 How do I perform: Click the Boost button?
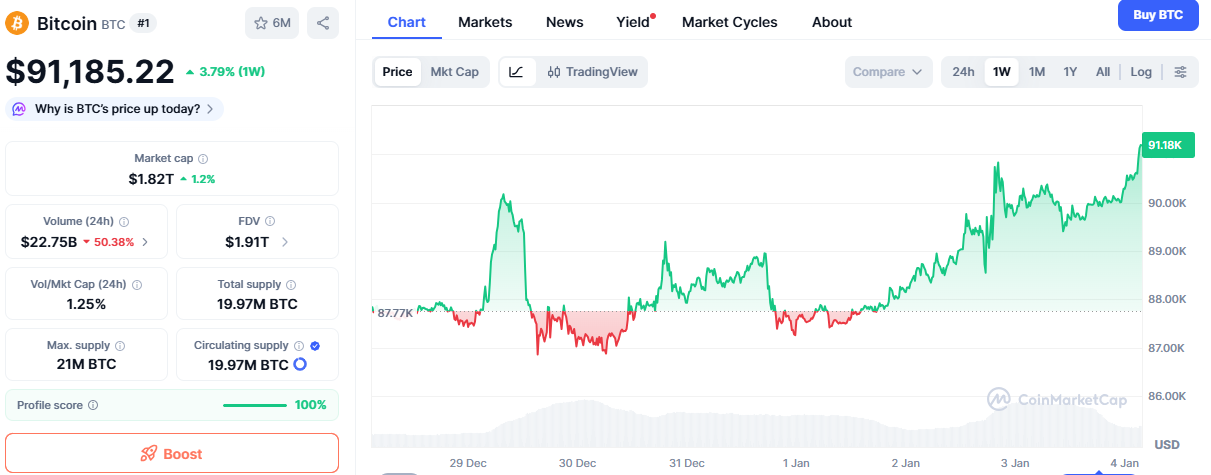pos(172,454)
